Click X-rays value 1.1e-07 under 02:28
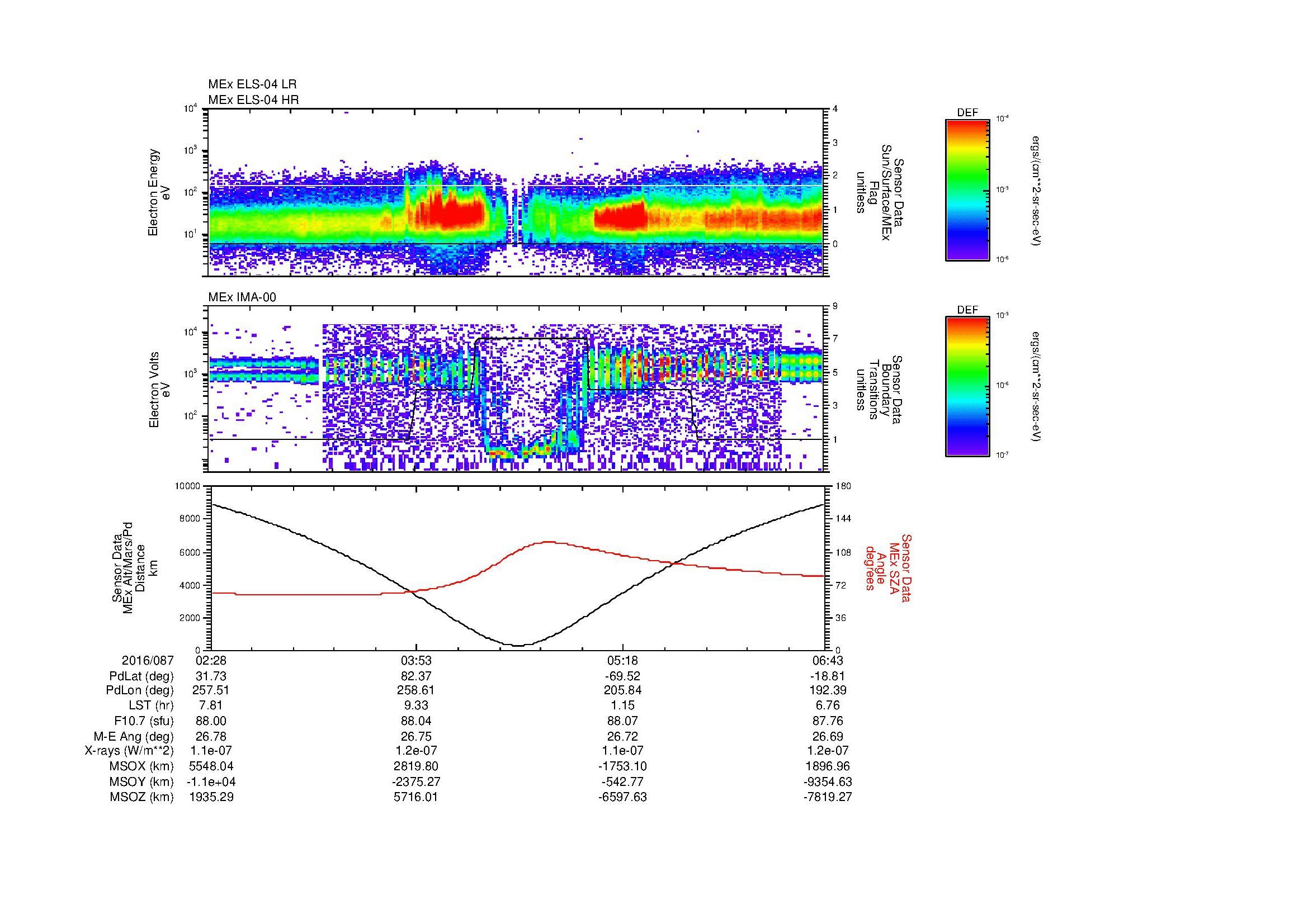The height and width of the screenshot is (924, 1308). pyautogui.click(x=211, y=751)
